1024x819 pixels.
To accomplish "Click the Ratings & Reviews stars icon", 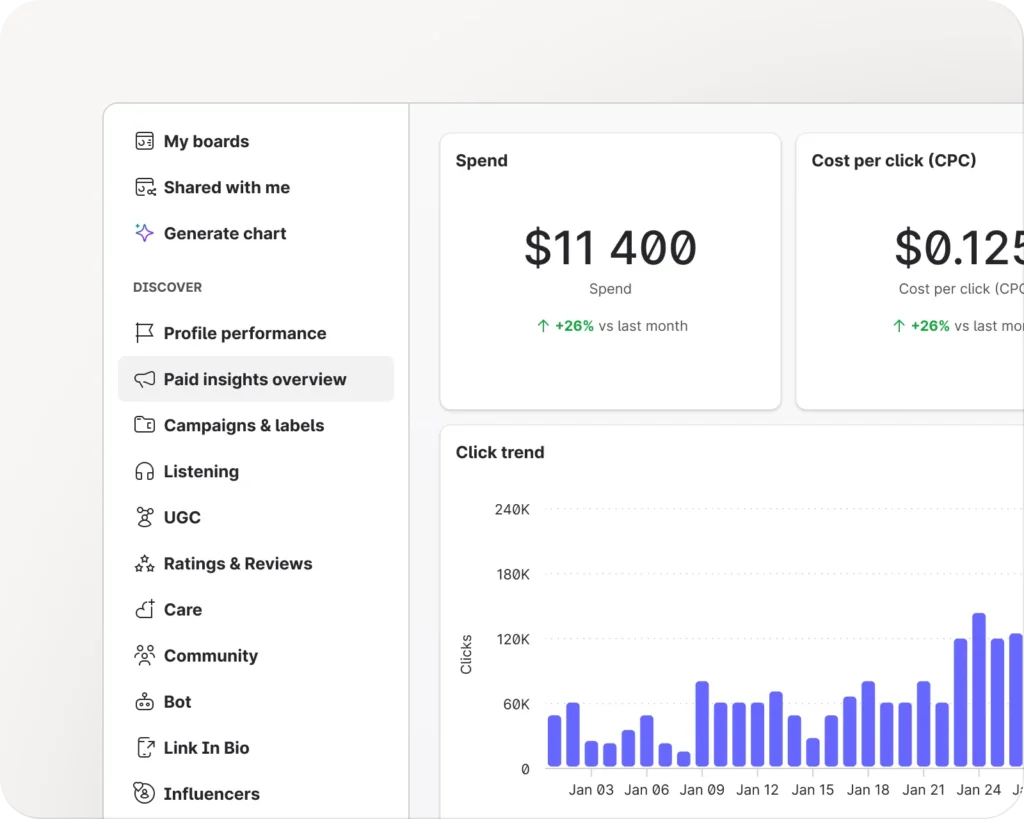I will pyautogui.click(x=144, y=564).
